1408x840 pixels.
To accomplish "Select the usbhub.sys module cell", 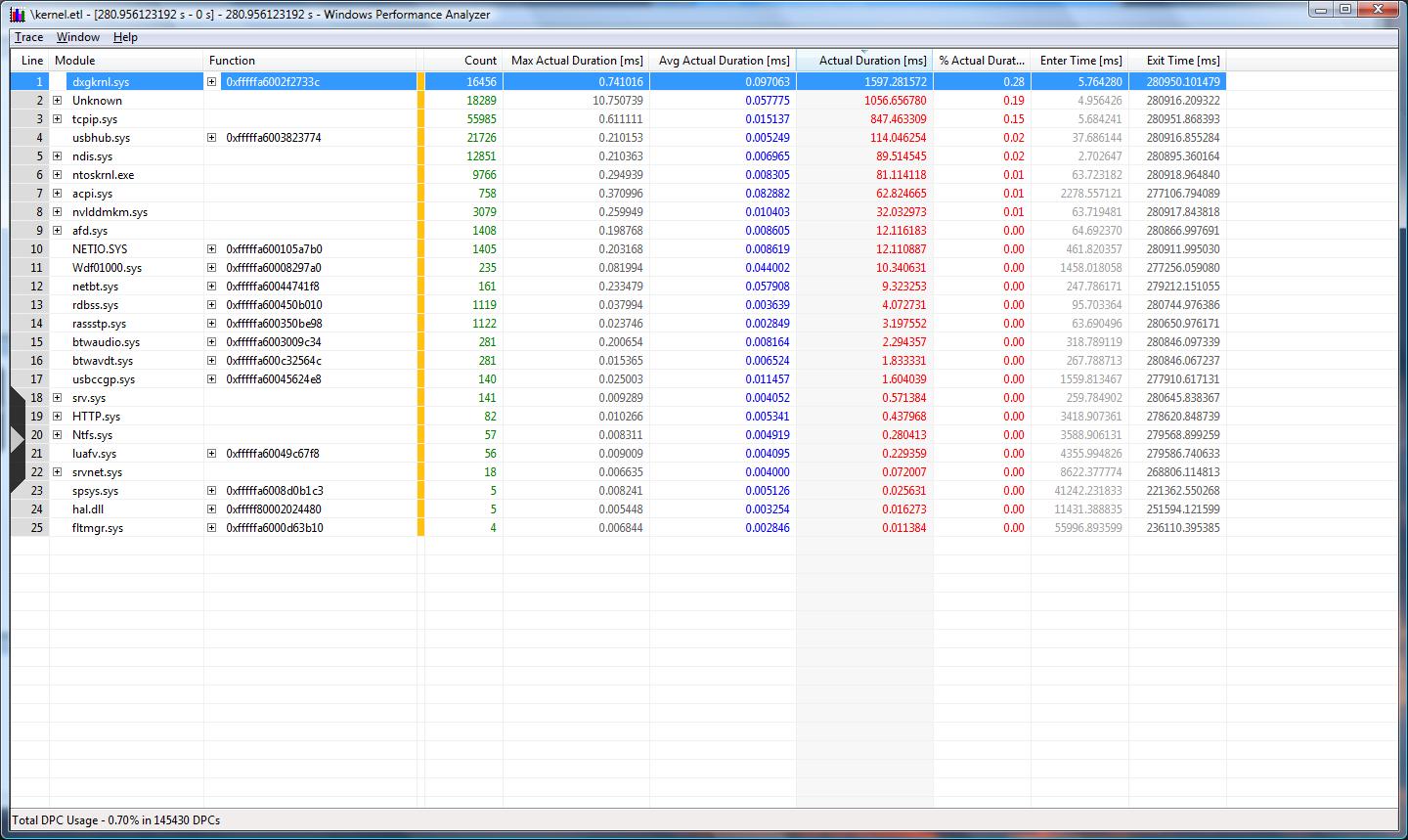I will (x=101, y=138).
